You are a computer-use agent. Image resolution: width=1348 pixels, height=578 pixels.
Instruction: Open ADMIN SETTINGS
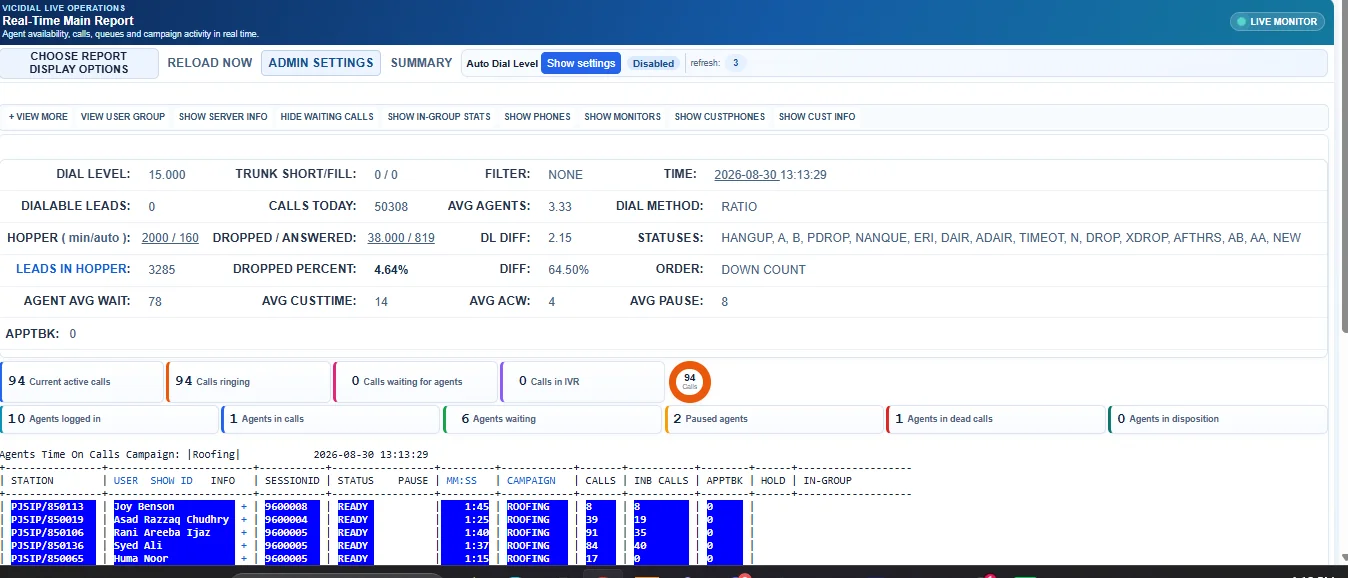[x=321, y=63]
